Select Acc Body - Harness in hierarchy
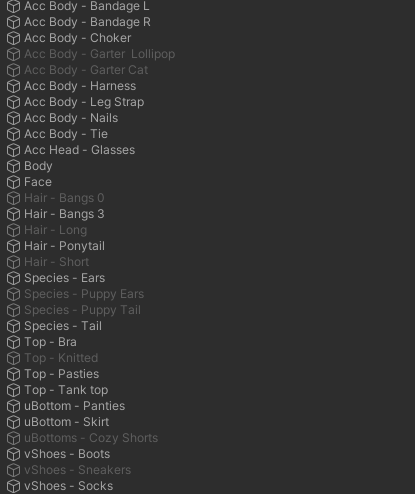This screenshot has width=415, height=494. (x=80, y=86)
